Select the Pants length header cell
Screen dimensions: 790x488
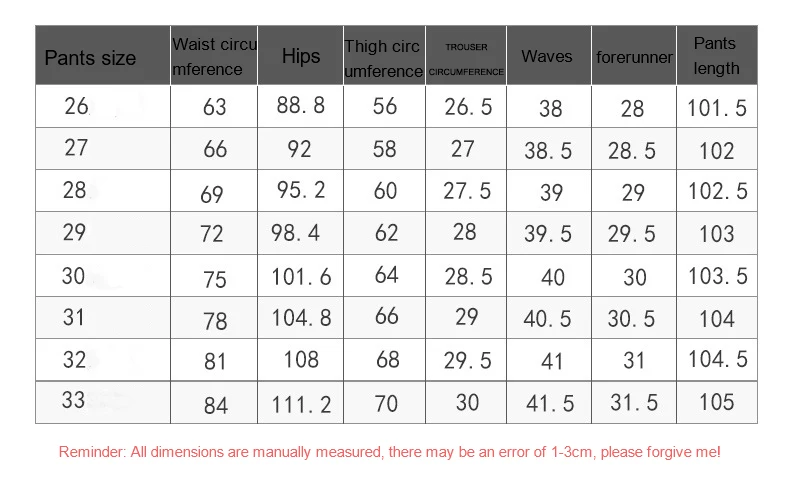(717, 55)
